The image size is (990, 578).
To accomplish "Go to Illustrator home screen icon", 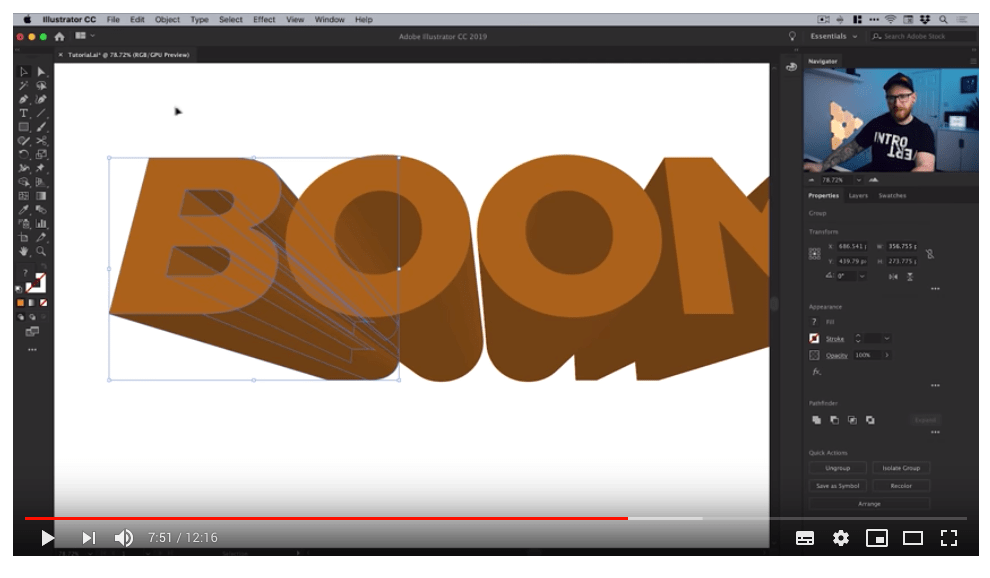I will [59, 37].
